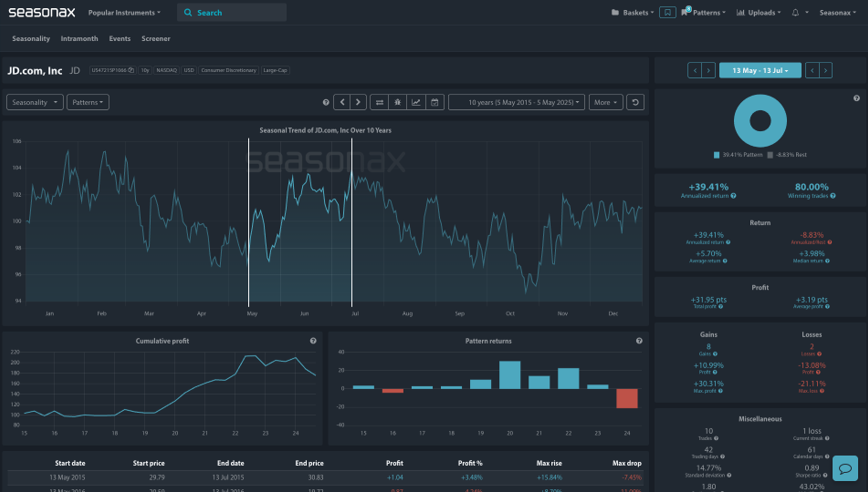Open Popular Instruments dropdown
The height and width of the screenshot is (493, 868).
pyautogui.click(x=124, y=12)
